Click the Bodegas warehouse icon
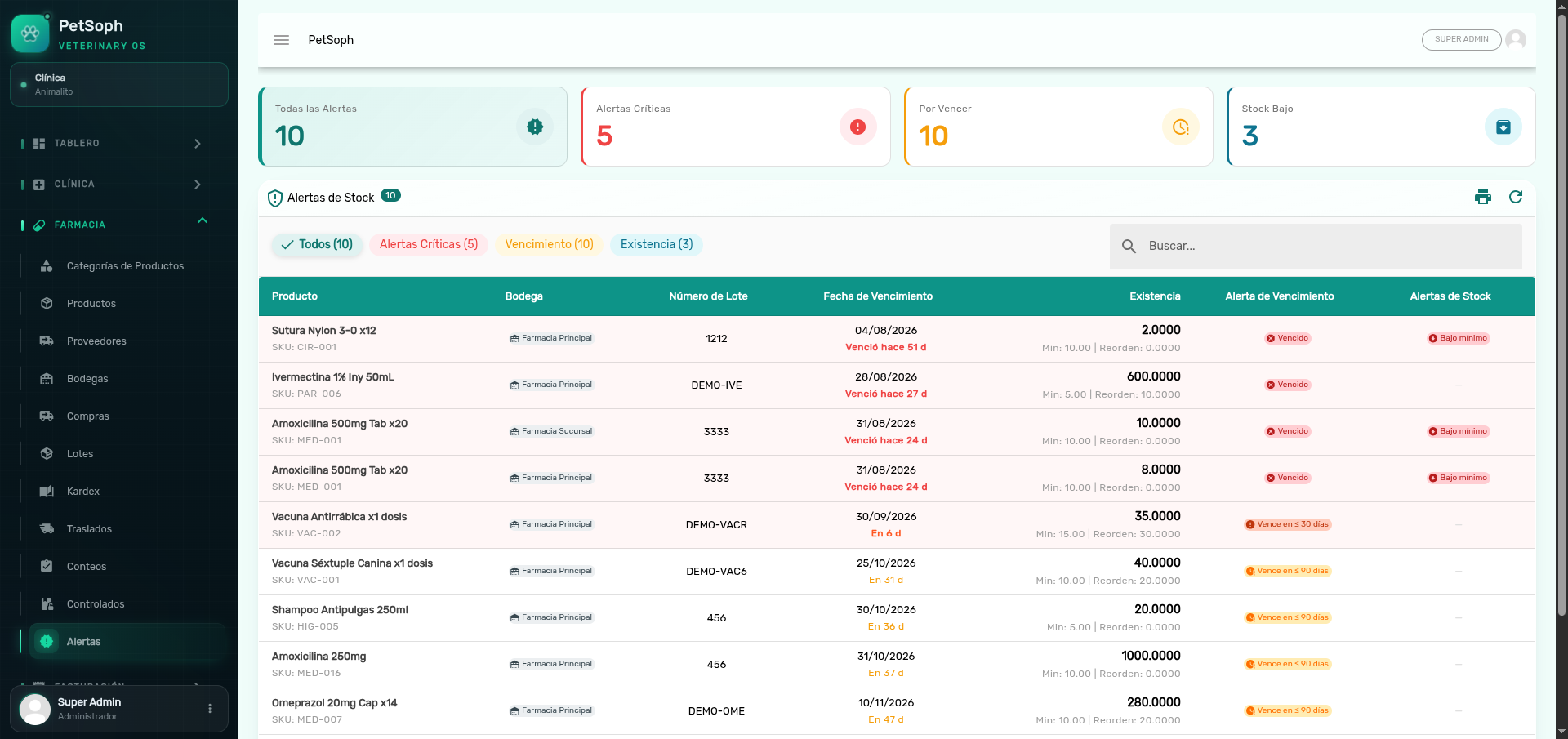1568x739 pixels. click(x=47, y=379)
